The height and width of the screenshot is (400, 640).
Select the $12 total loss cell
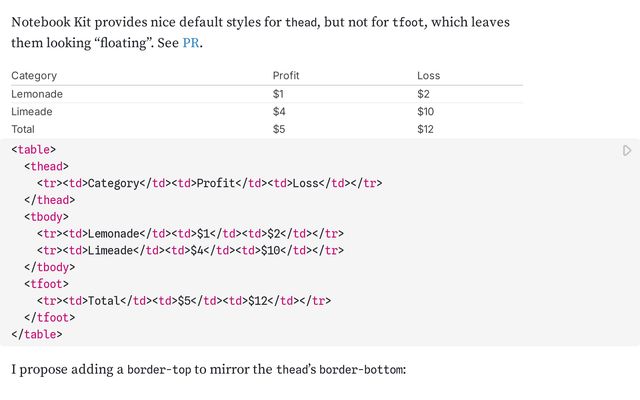(425, 129)
